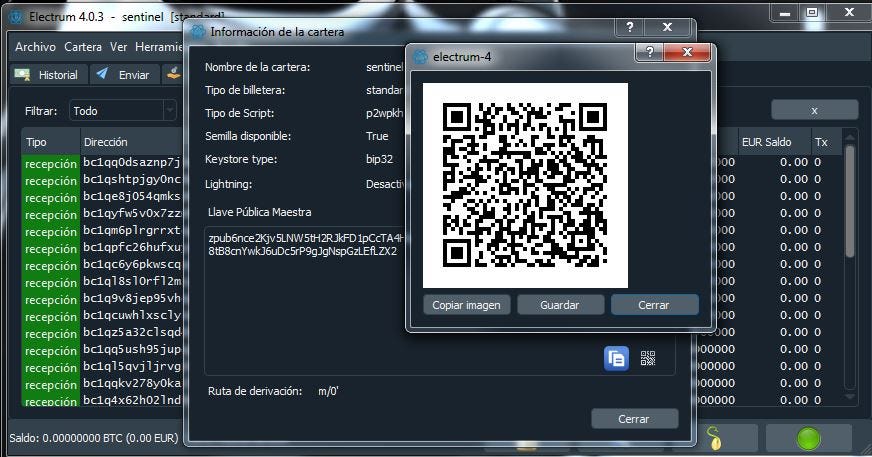The image size is (872, 457).
Task: Click the logo icon in the Información de la cartera title bar
Action: (x=198, y=32)
